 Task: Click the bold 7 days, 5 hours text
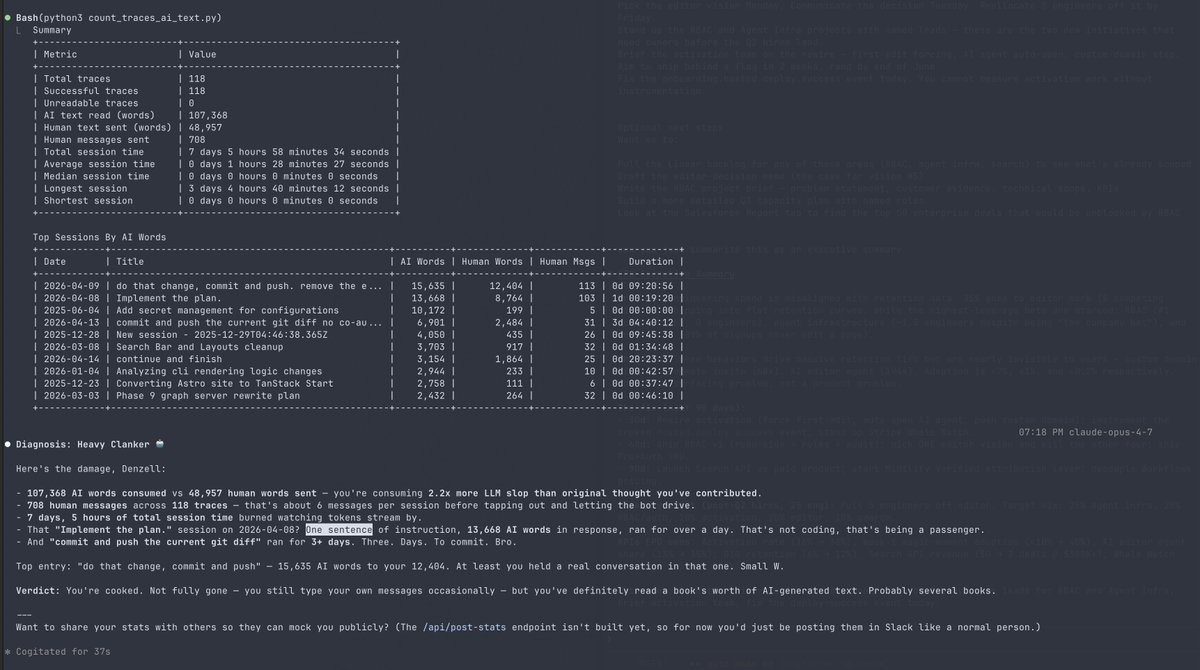click(69, 516)
